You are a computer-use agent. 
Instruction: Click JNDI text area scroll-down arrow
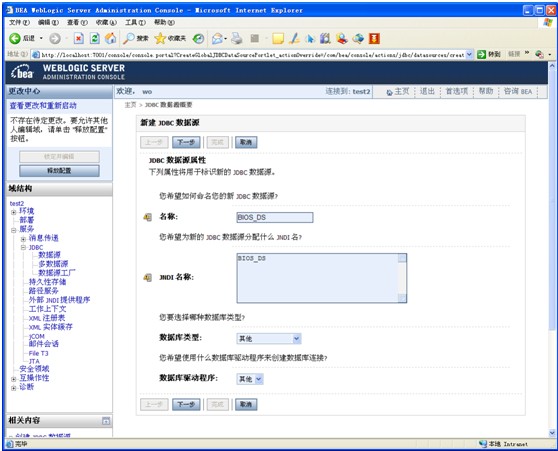coord(402,298)
